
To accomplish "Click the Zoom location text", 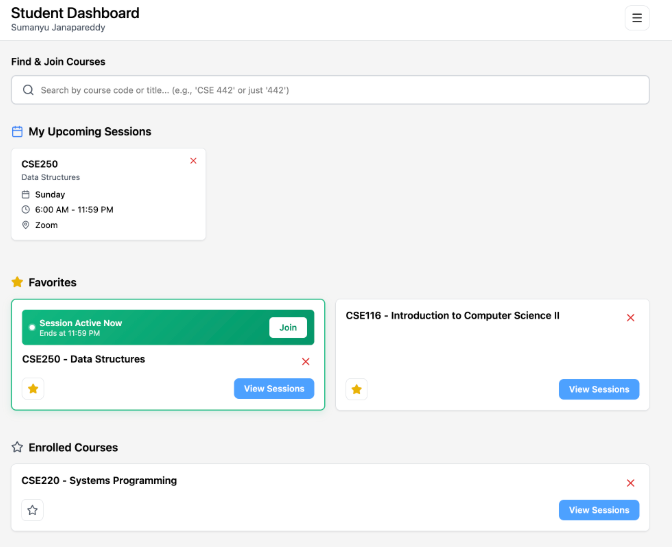I will click(x=46, y=225).
